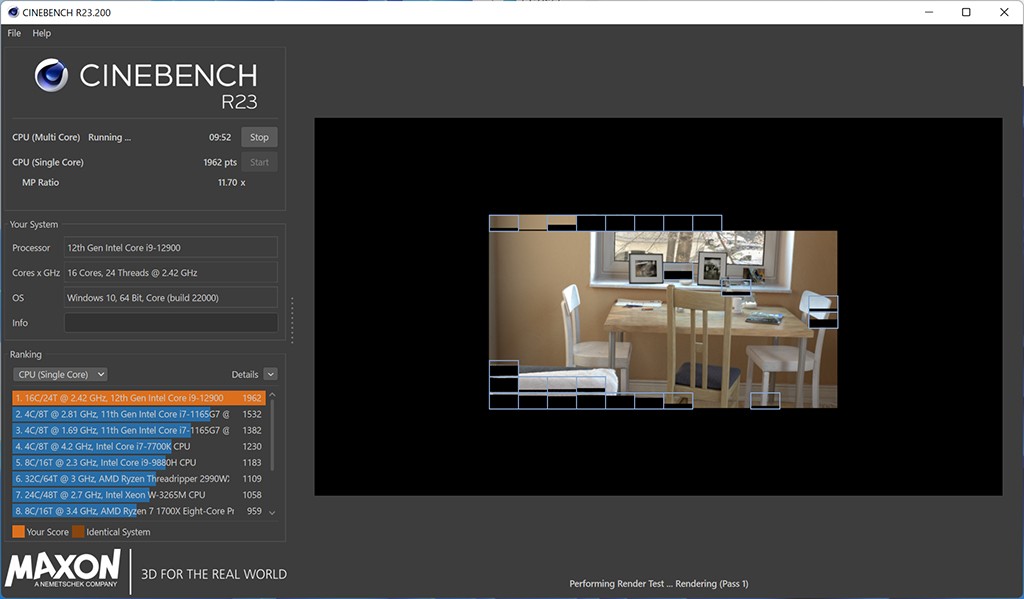Click the orange Your Score swatch
The width and height of the screenshot is (1024, 599).
click(x=18, y=532)
